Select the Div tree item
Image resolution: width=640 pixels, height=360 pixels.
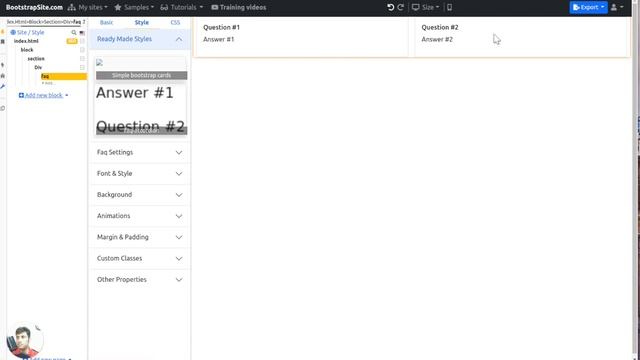[38, 67]
